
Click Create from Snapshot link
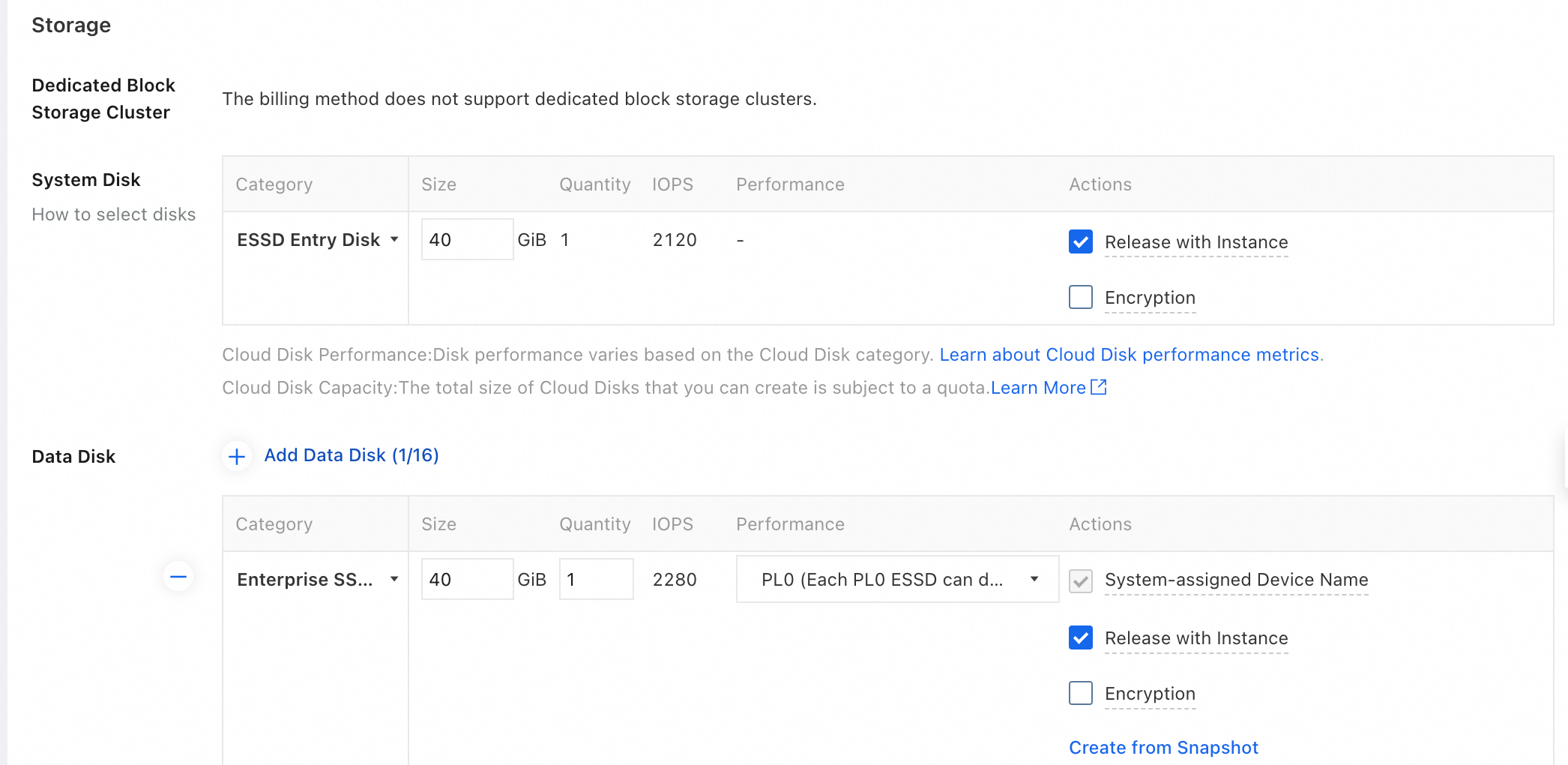click(x=1163, y=748)
